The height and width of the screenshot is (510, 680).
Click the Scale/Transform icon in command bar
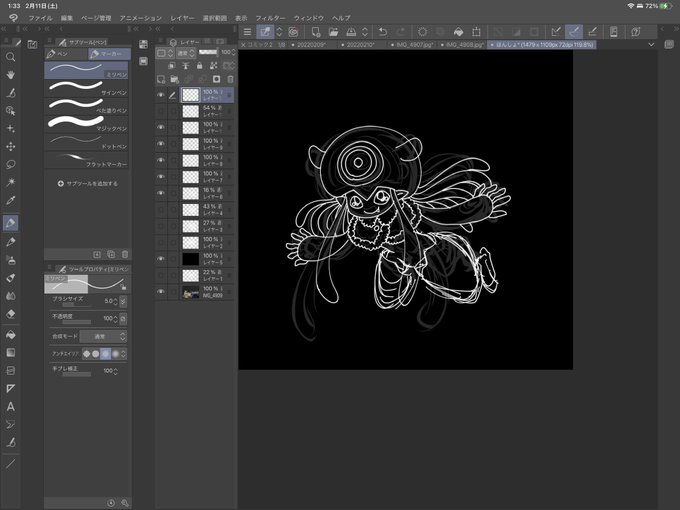point(476,32)
